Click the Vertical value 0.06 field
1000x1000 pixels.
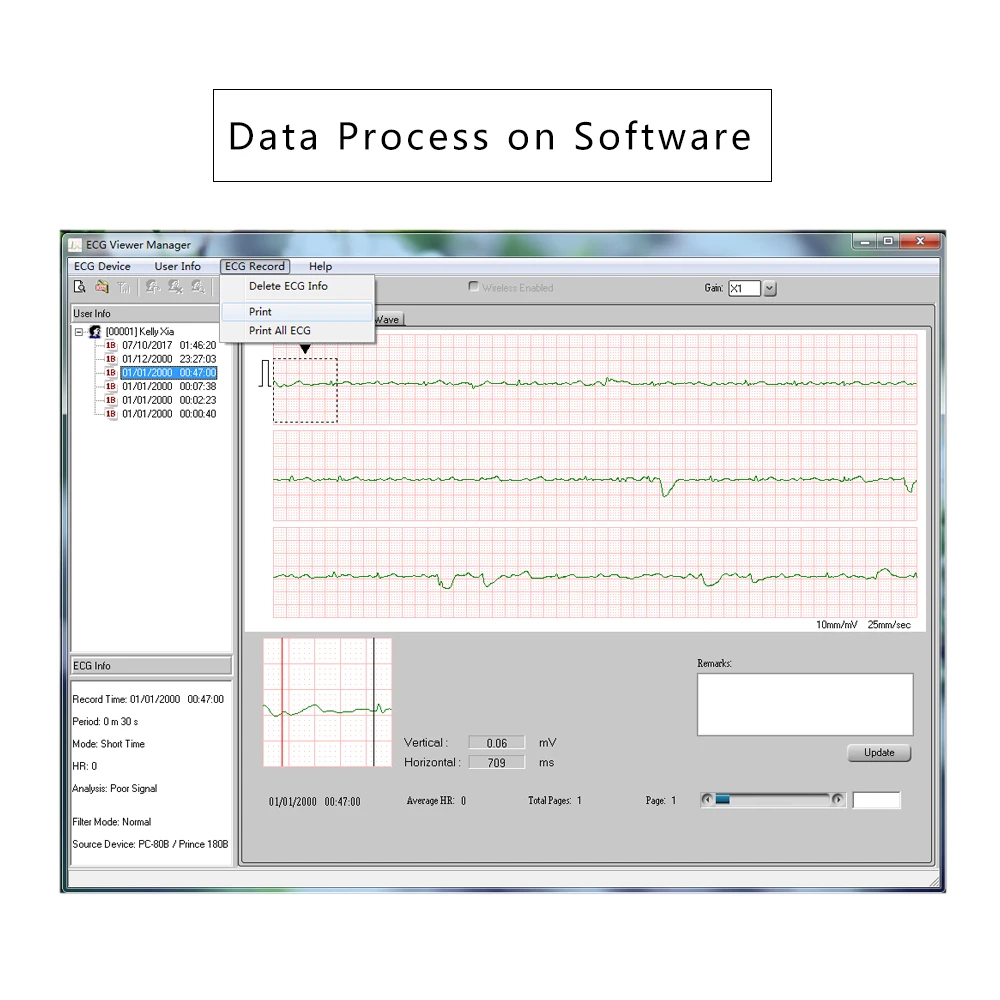coord(496,743)
